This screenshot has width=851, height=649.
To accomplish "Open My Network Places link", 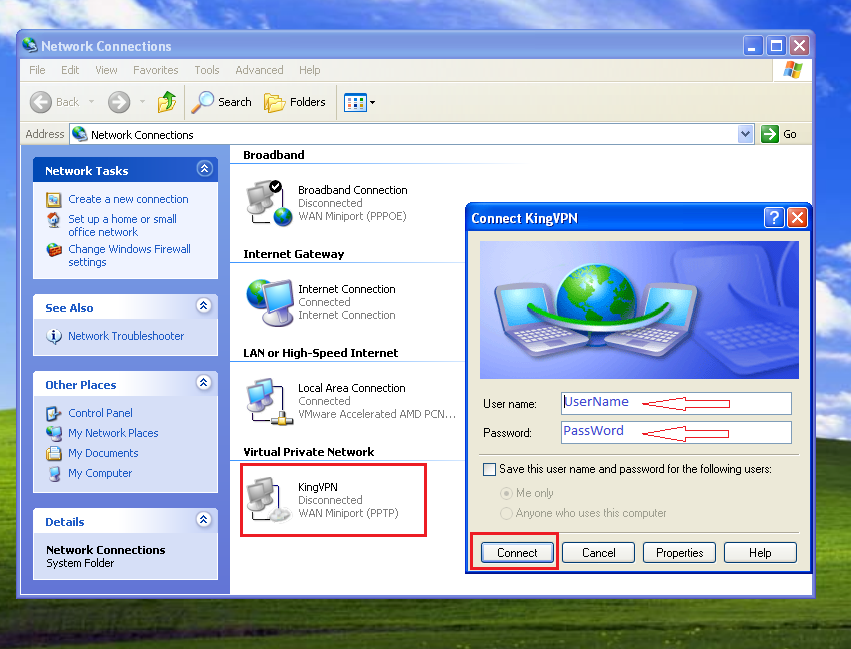I will (x=113, y=433).
